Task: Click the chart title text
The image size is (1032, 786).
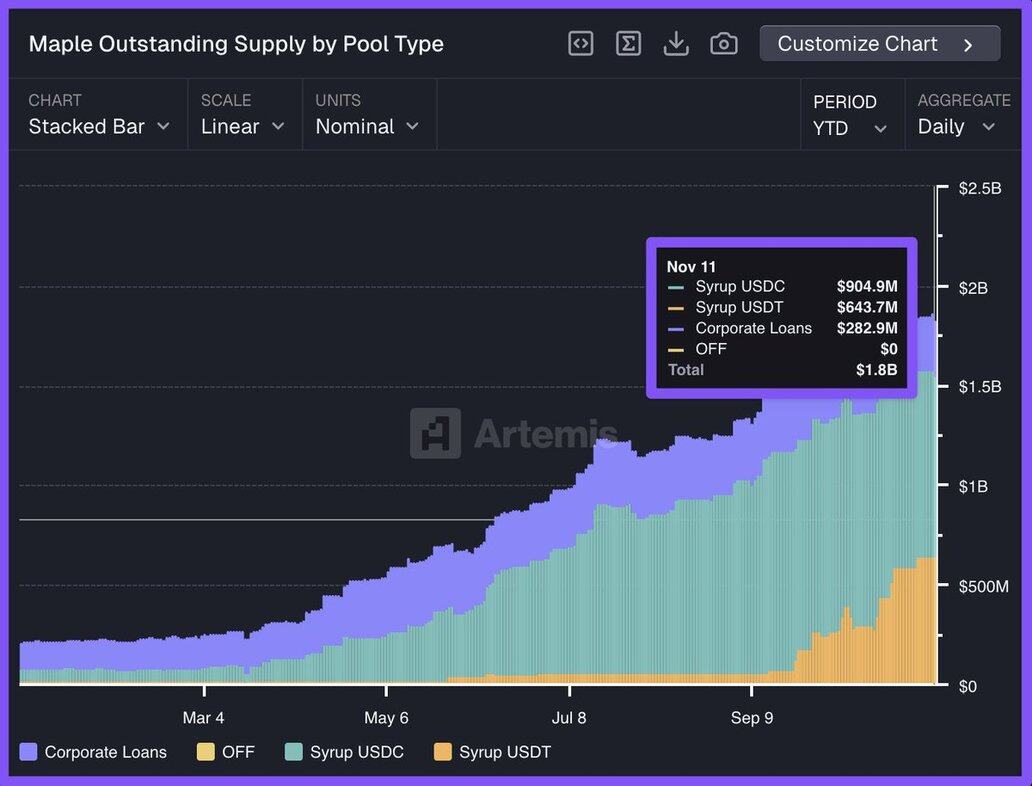Action: [236, 44]
